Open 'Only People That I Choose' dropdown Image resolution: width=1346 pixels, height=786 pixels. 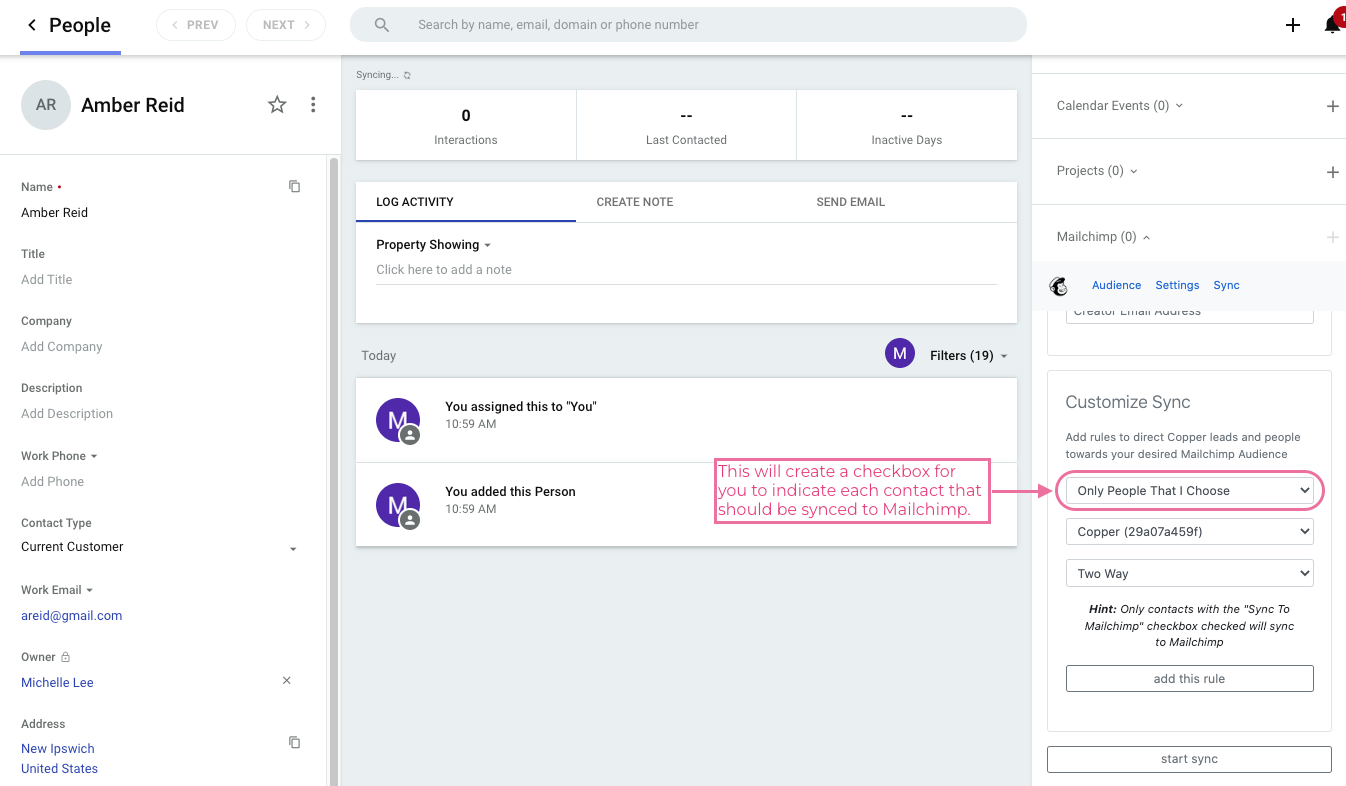(x=1189, y=491)
